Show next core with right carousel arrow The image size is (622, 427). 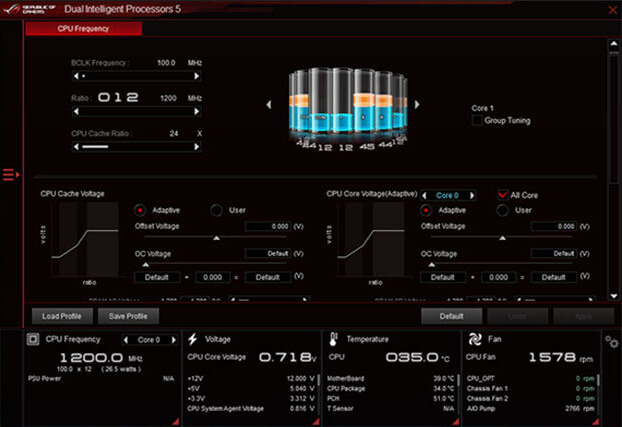pos(417,103)
